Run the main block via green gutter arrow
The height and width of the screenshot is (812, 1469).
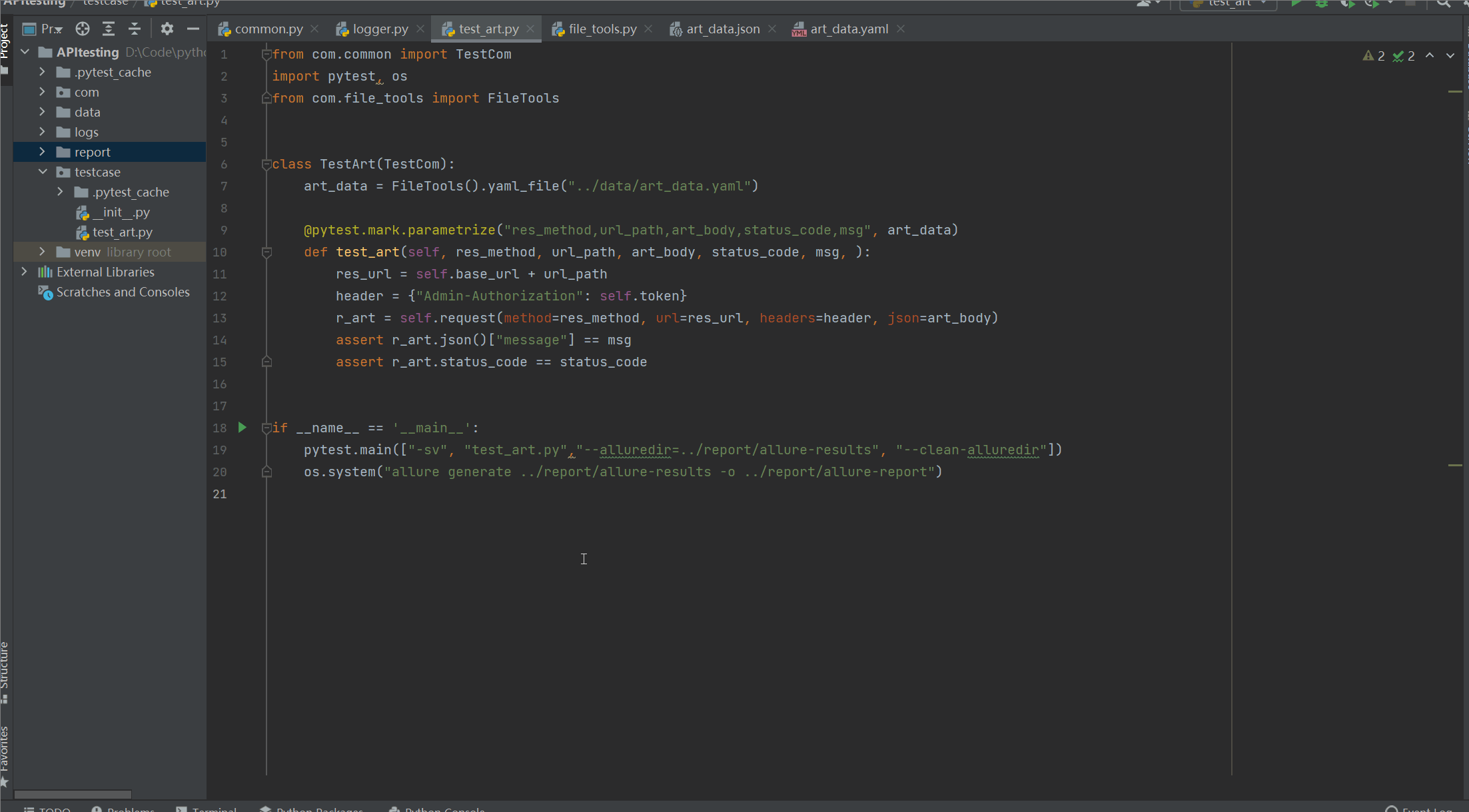pyautogui.click(x=243, y=428)
